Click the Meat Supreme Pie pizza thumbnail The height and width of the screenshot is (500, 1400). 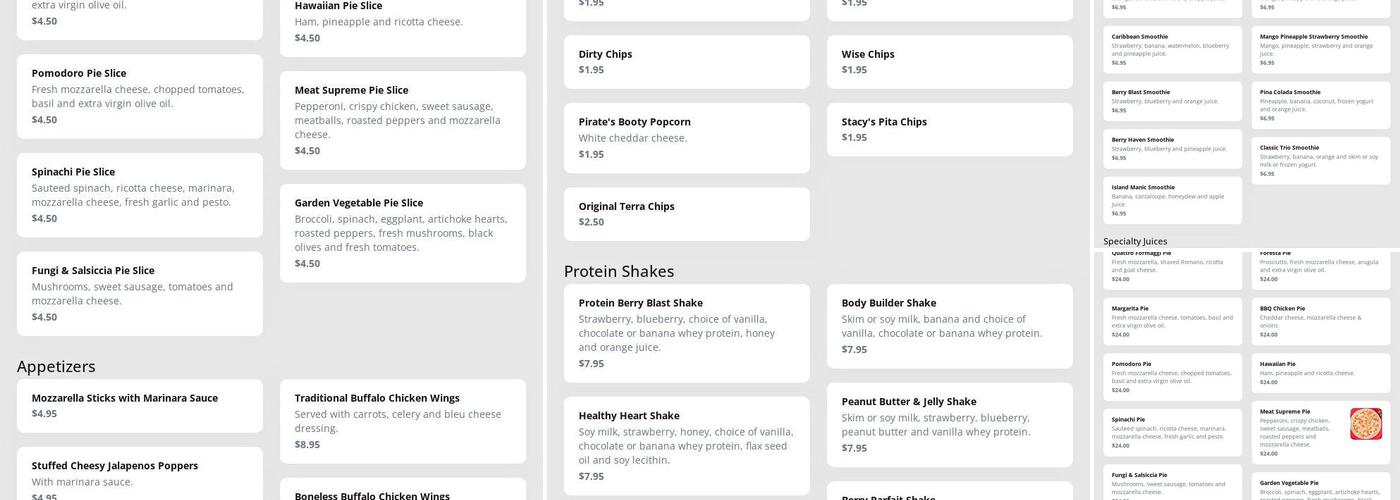1365,424
